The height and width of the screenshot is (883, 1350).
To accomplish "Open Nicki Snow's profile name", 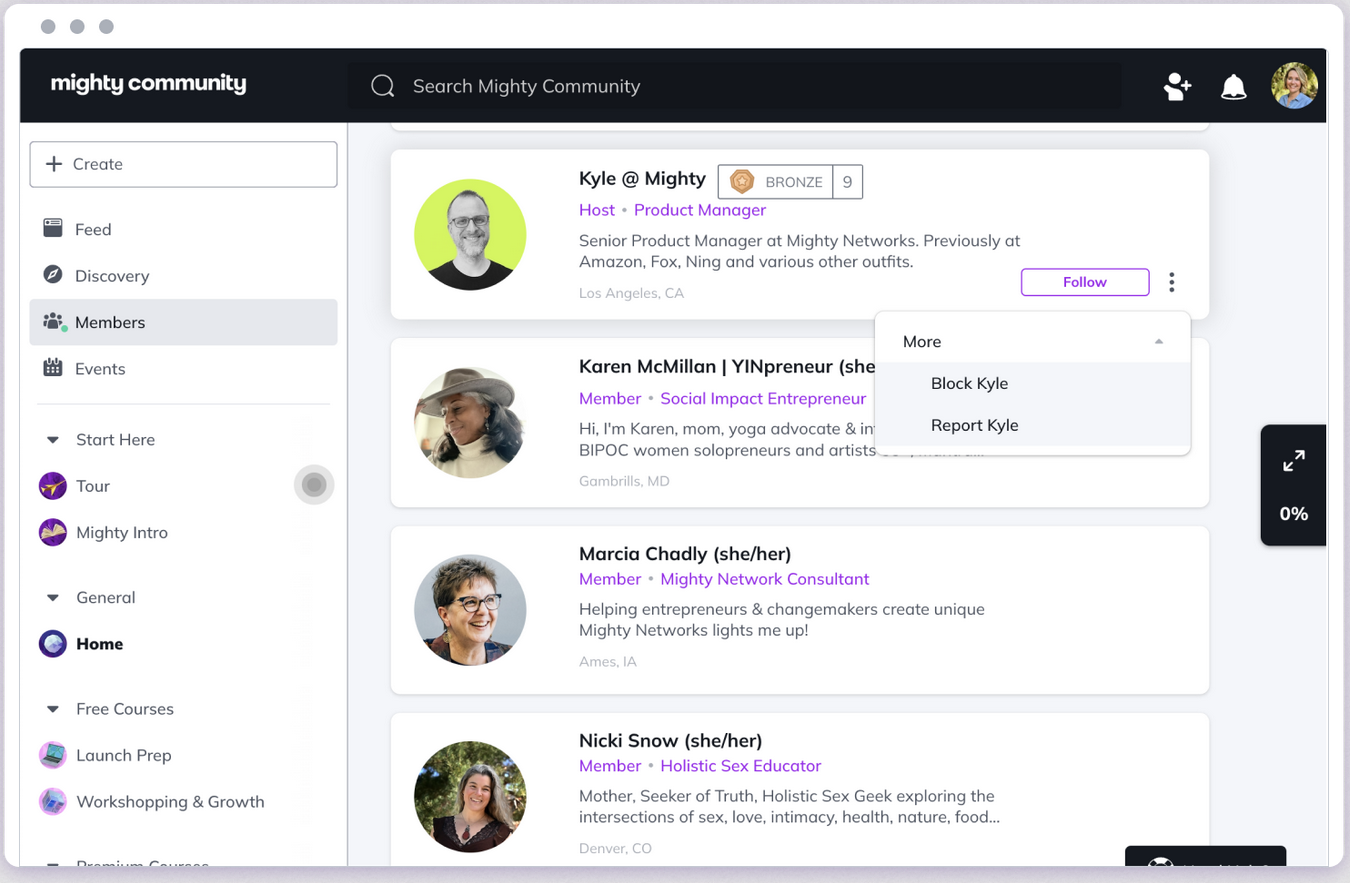I will pos(671,741).
